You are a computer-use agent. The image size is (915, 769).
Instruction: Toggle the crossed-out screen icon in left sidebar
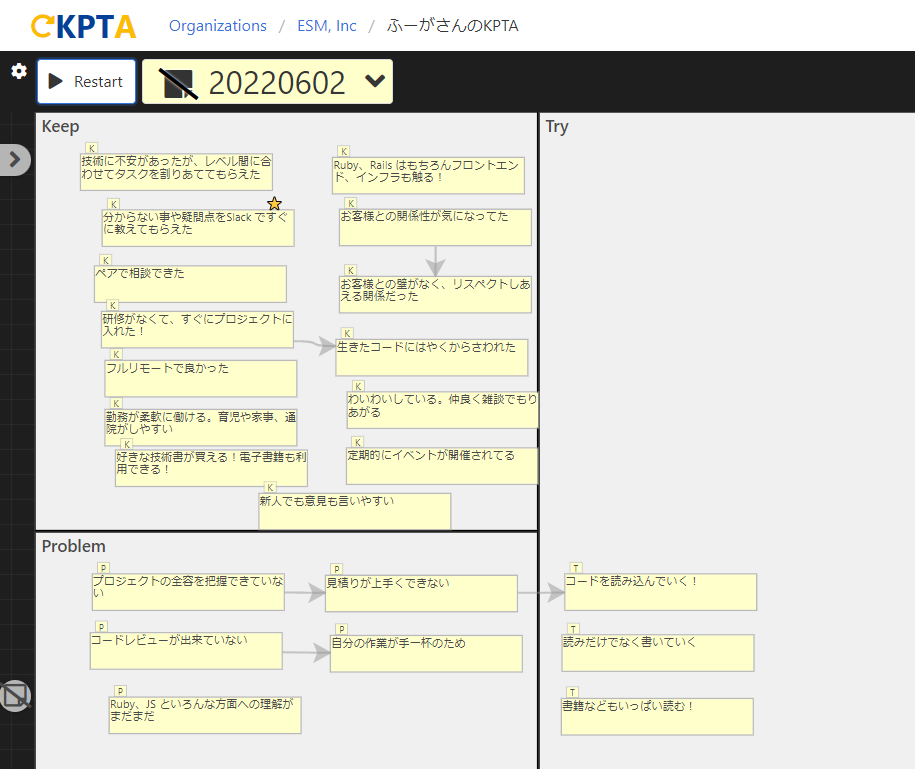pos(15,695)
